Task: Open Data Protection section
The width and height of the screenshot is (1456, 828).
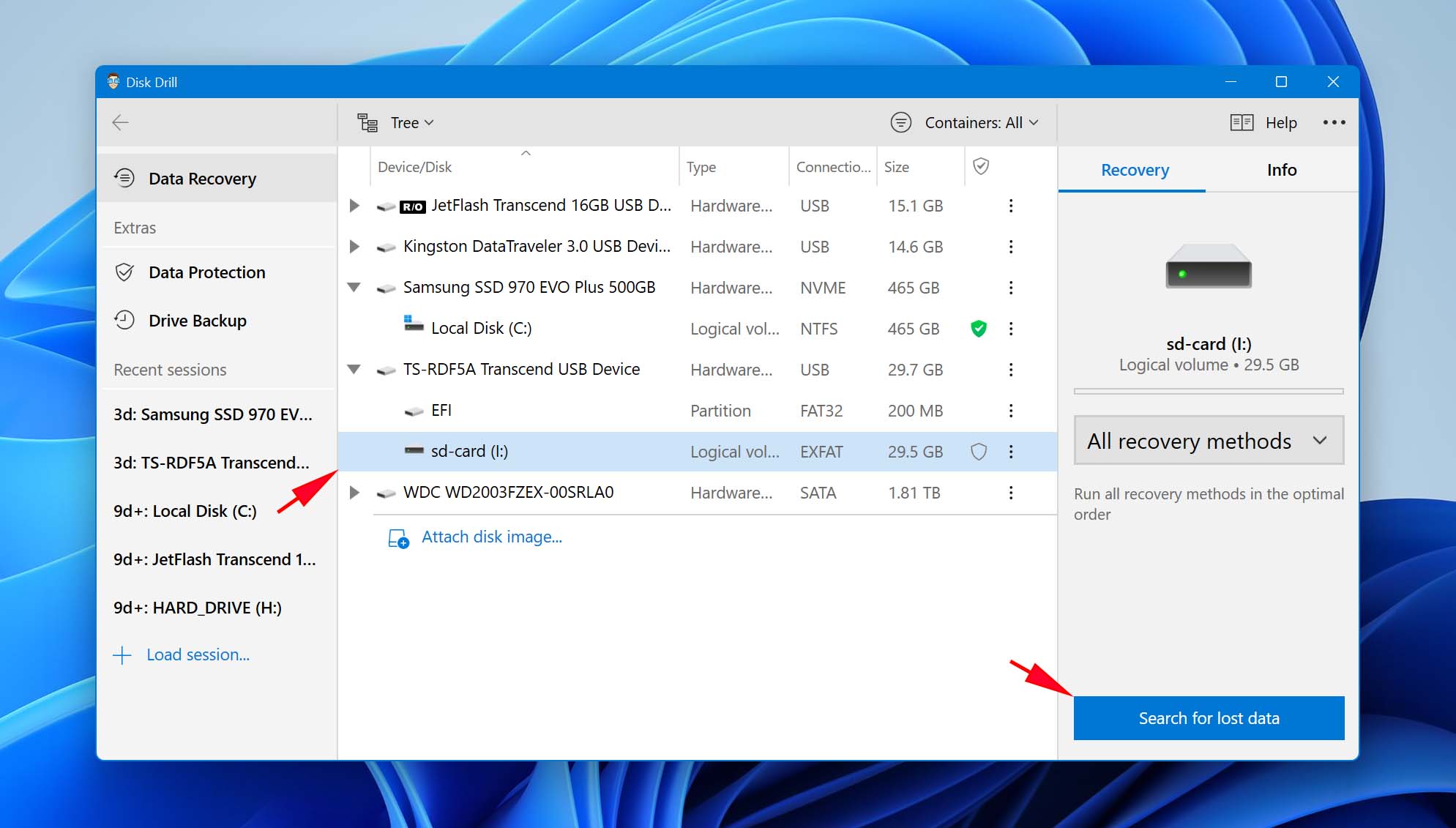Action: 217,272
